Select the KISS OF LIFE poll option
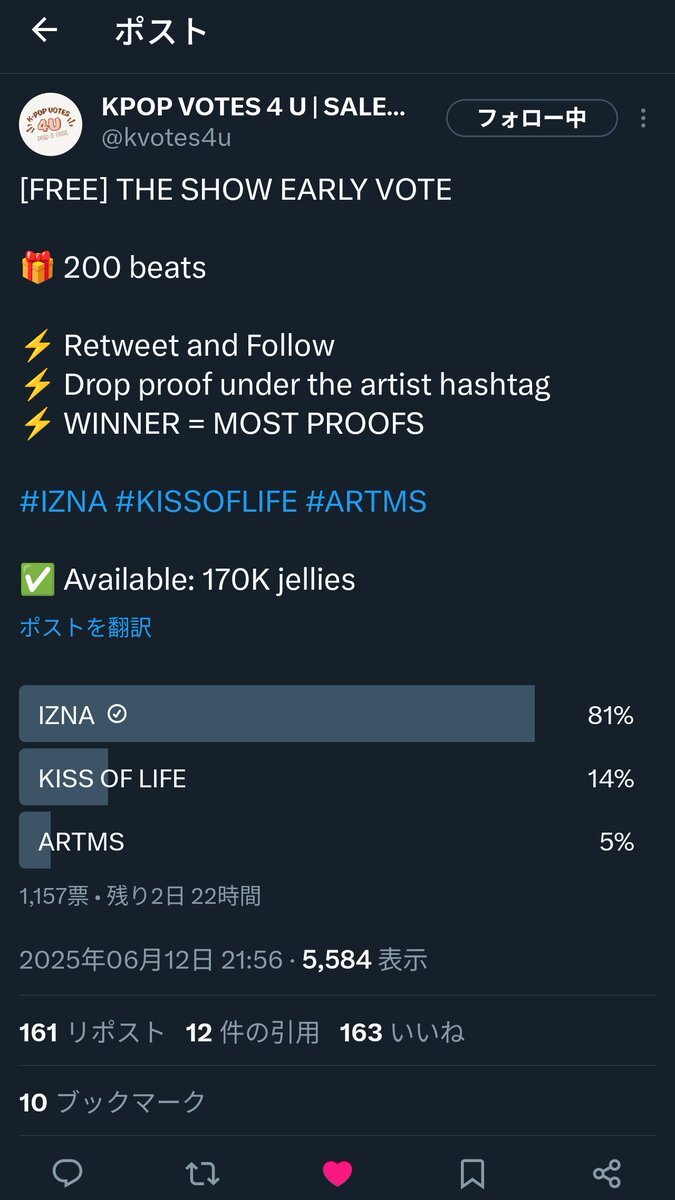Viewport: 675px width, 1200px height. pos(337,778)
